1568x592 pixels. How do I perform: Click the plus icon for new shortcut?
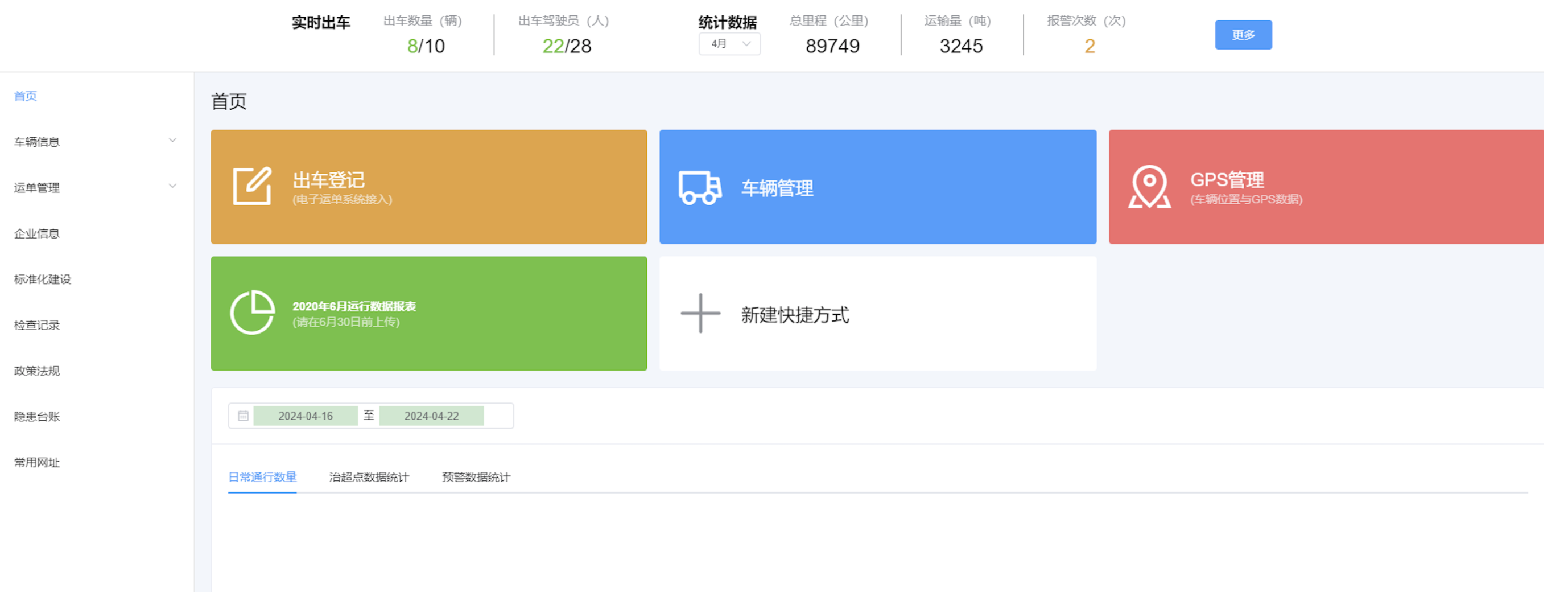(x=700, y=313)
